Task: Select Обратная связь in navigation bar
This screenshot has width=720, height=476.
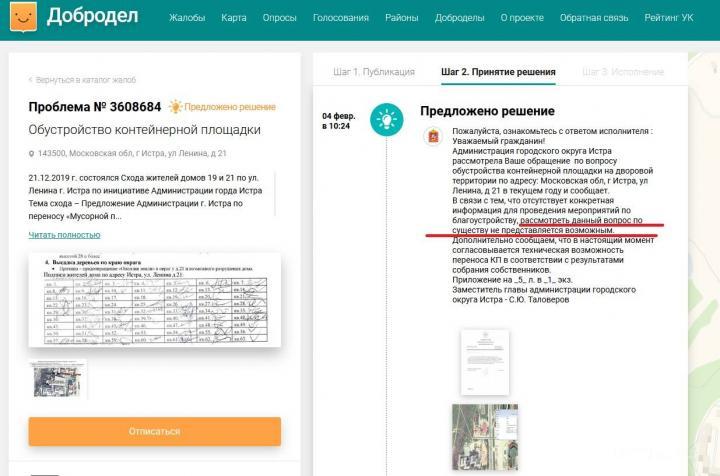Action: 594,18
